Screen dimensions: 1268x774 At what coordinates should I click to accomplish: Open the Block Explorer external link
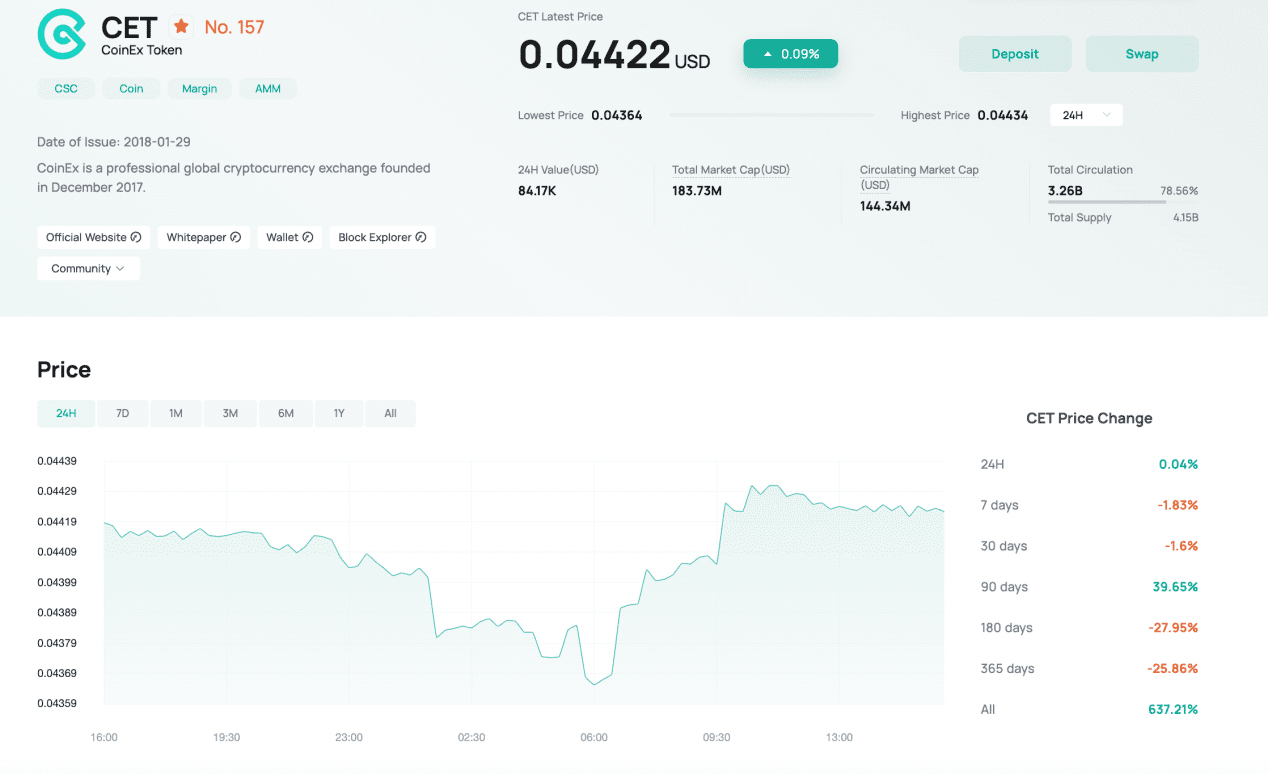[x=382, y=237]
